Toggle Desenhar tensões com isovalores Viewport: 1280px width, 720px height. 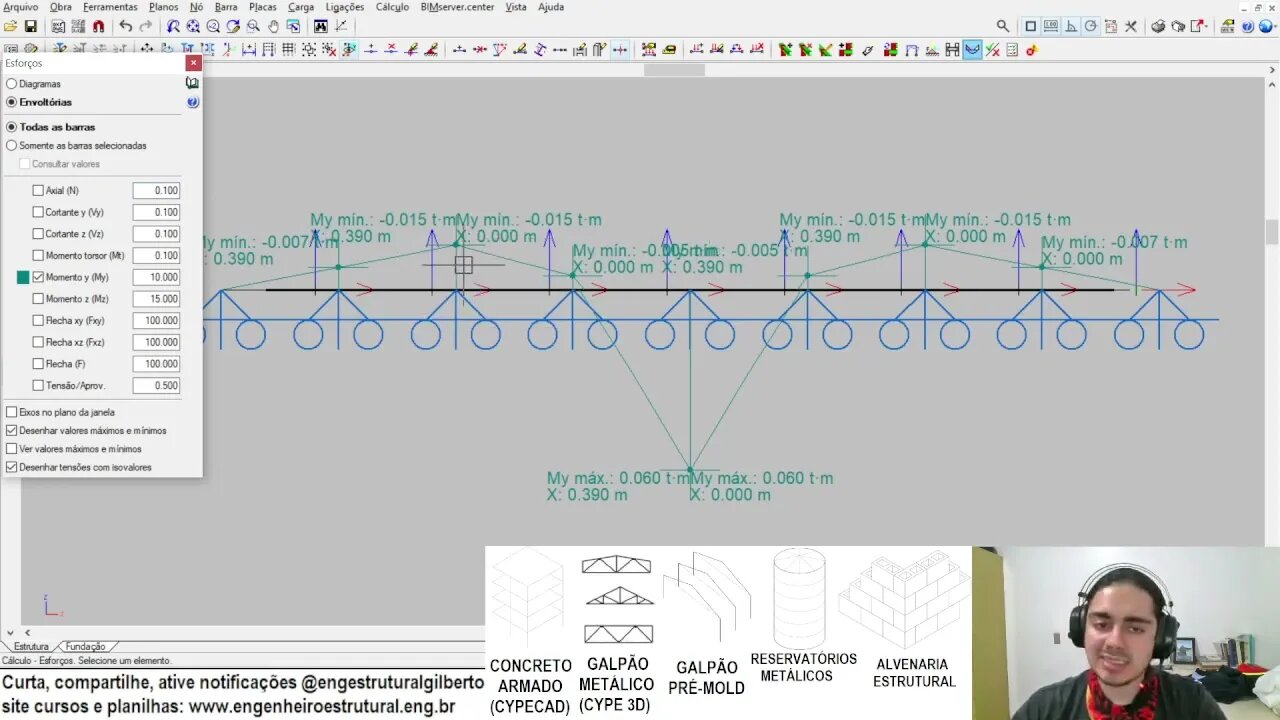click(x=12, y=467)
